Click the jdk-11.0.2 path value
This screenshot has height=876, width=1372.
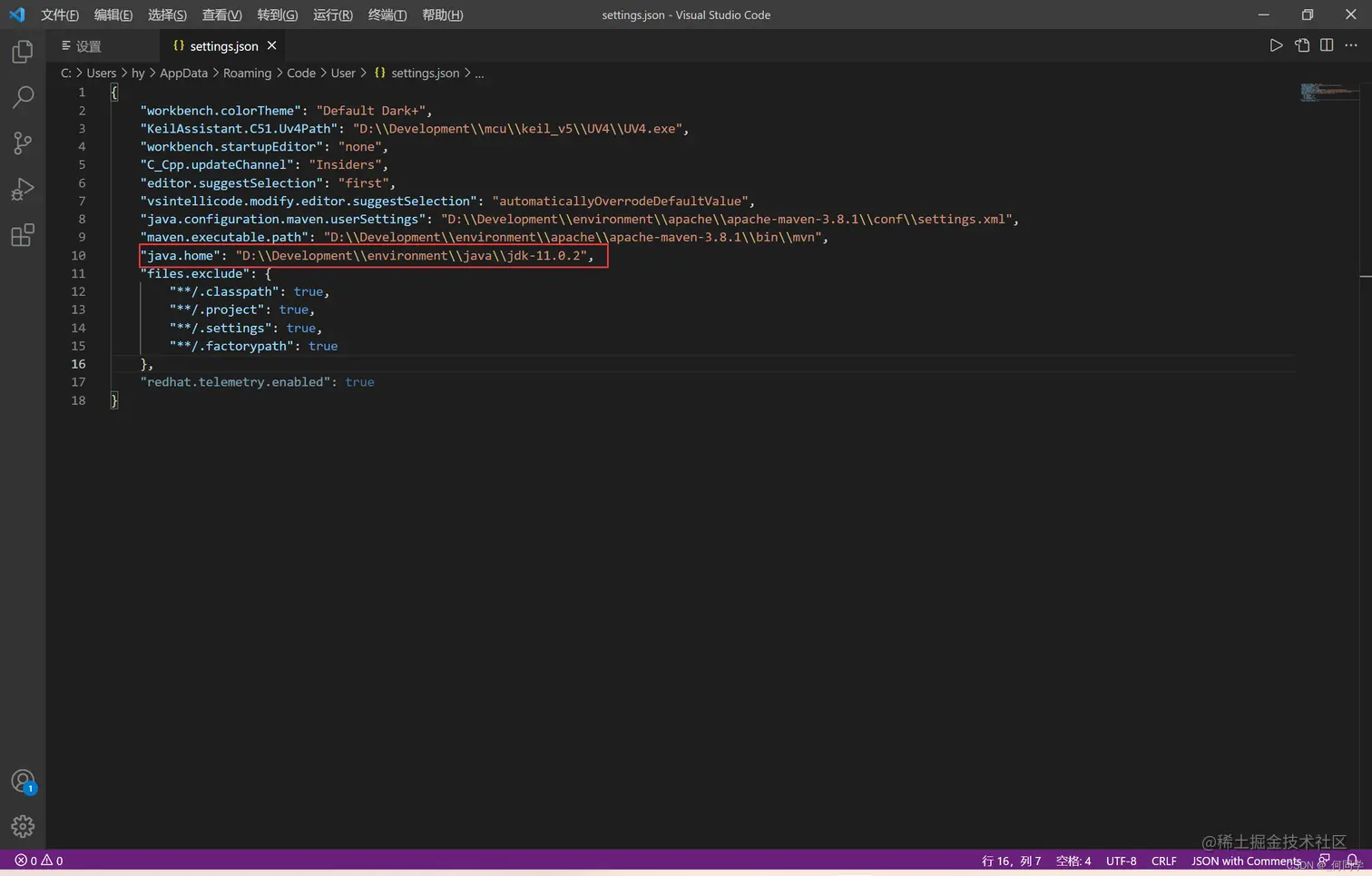(411, 256)
